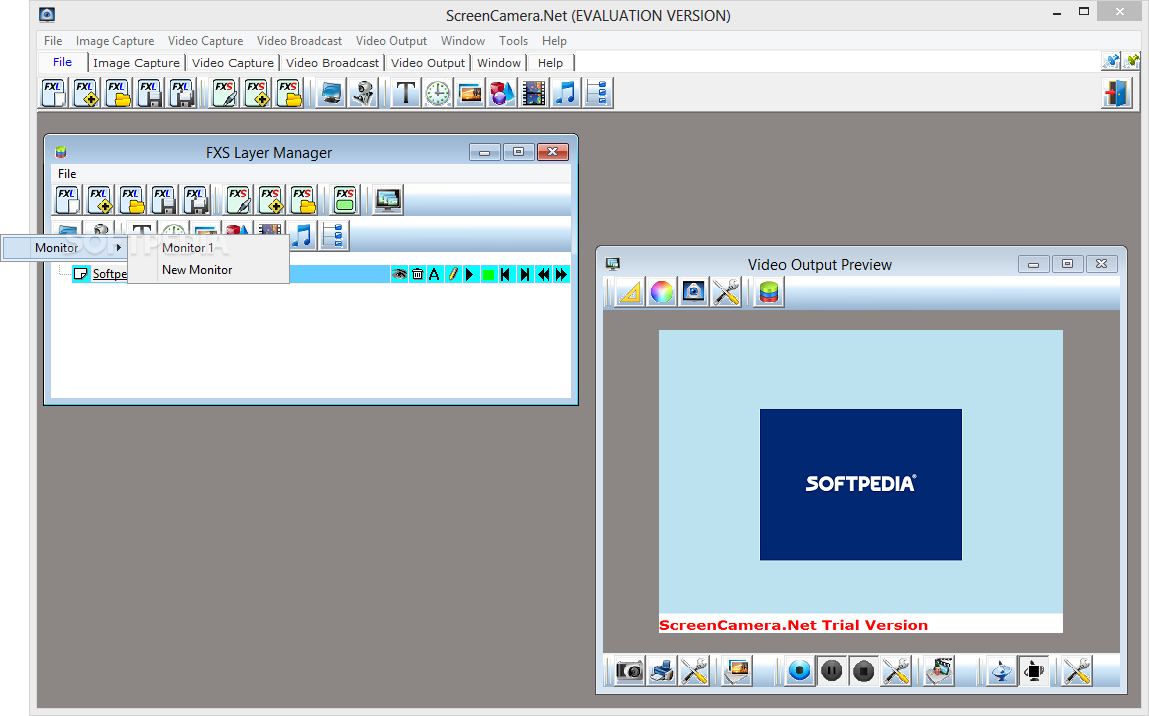Delete the layer with the trash icon

click(x=417, y=274)
